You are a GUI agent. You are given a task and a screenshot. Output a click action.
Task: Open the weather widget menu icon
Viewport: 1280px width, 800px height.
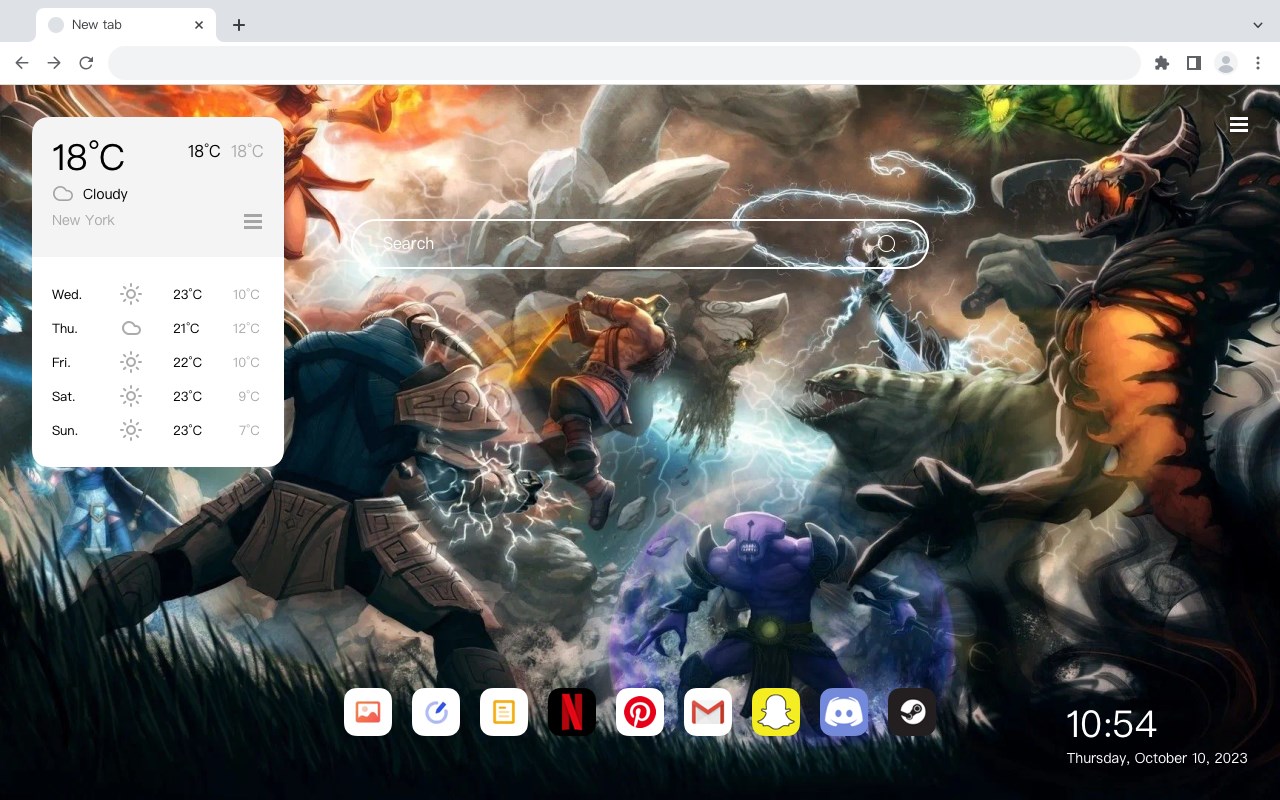(253, 221)
